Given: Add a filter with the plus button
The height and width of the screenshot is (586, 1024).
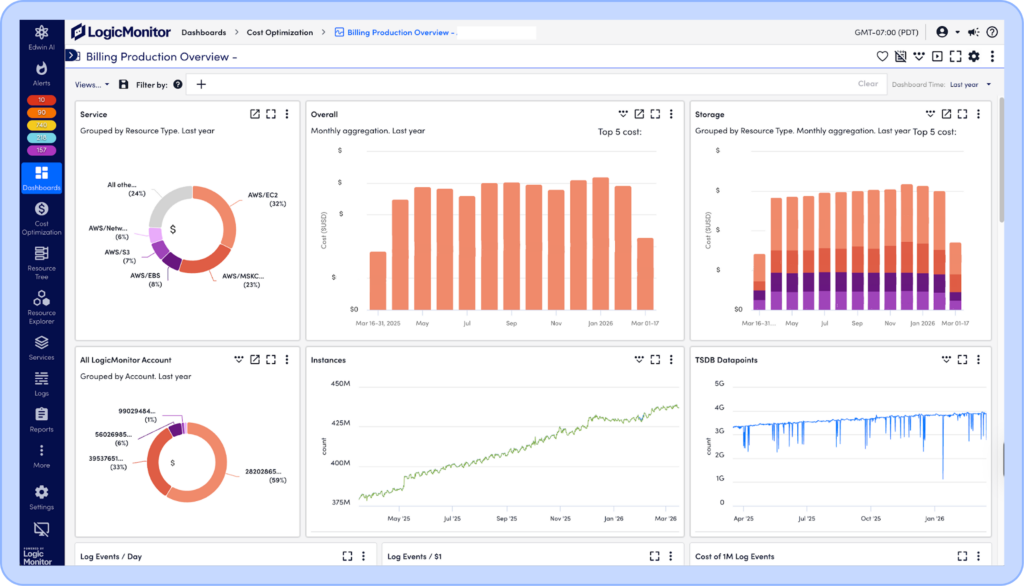Looking at the screenshot, I should pyautogui.click(x=201, y=85).
